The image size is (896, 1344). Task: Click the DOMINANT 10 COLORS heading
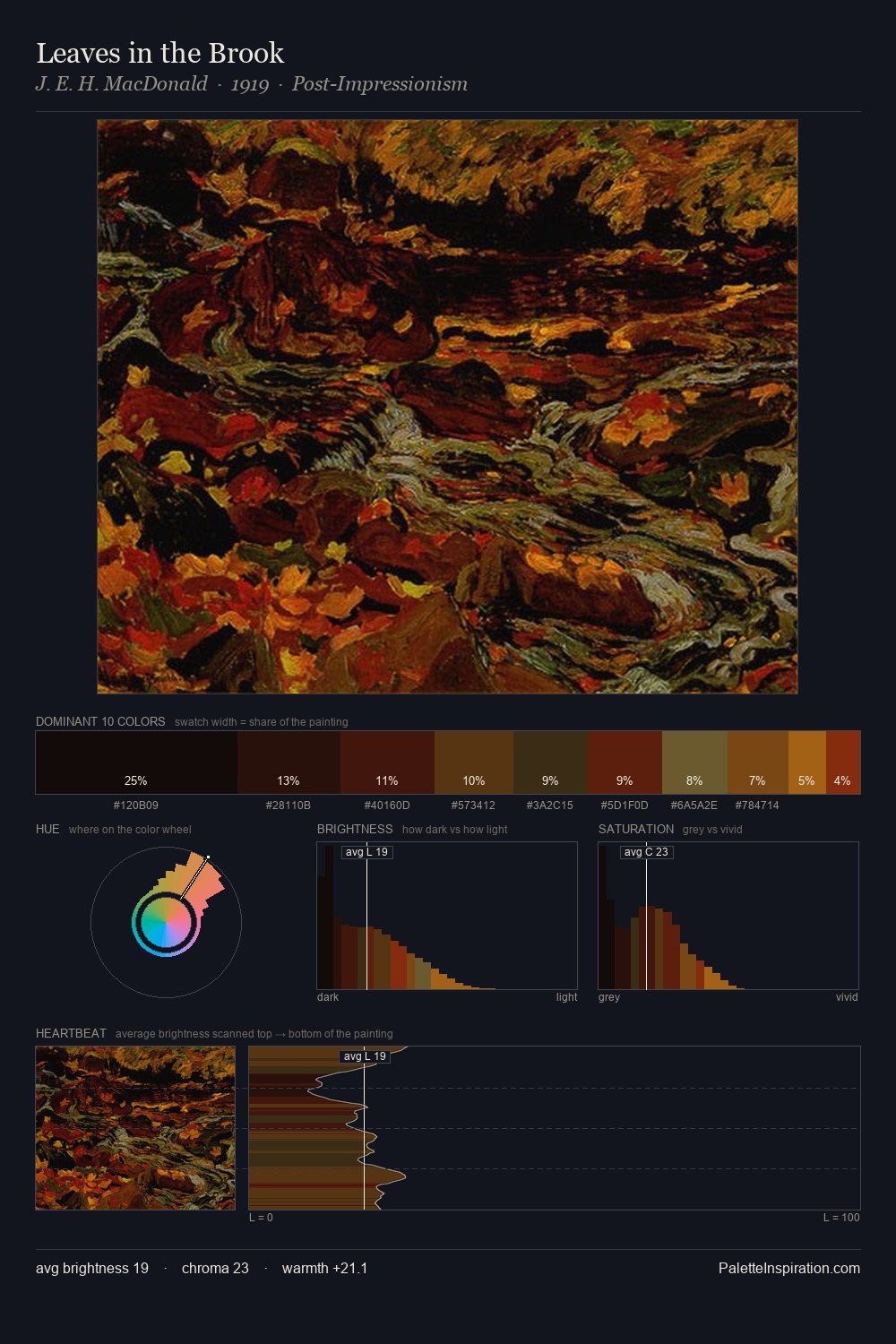(100, 722)
